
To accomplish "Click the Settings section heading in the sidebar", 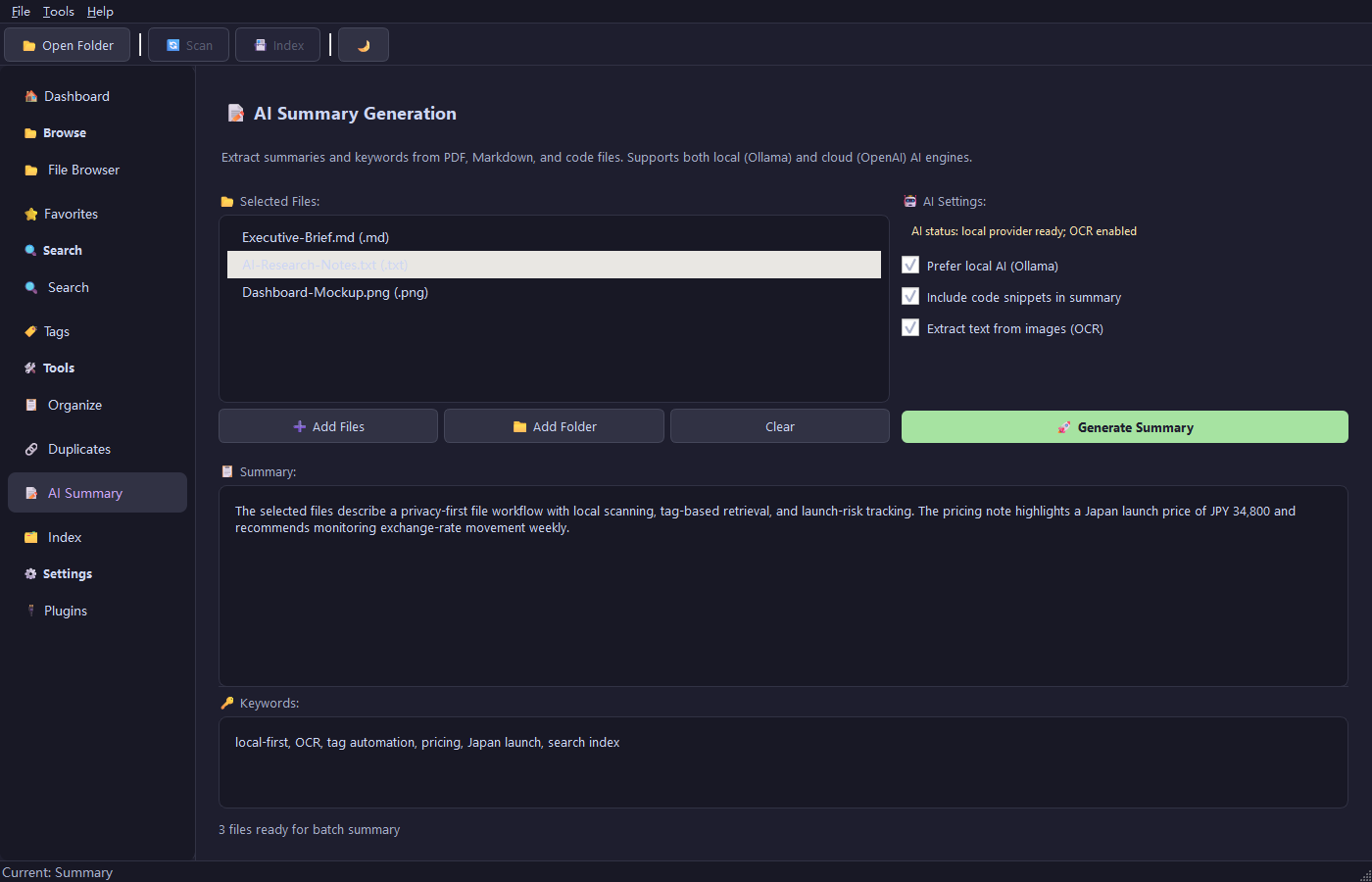I will click(x=68, y=574).
